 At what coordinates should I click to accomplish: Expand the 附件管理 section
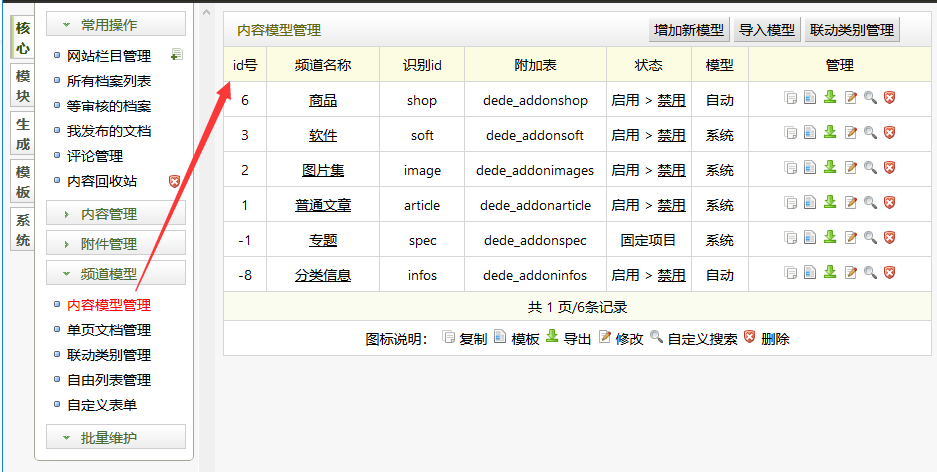[x=116, y=244]
